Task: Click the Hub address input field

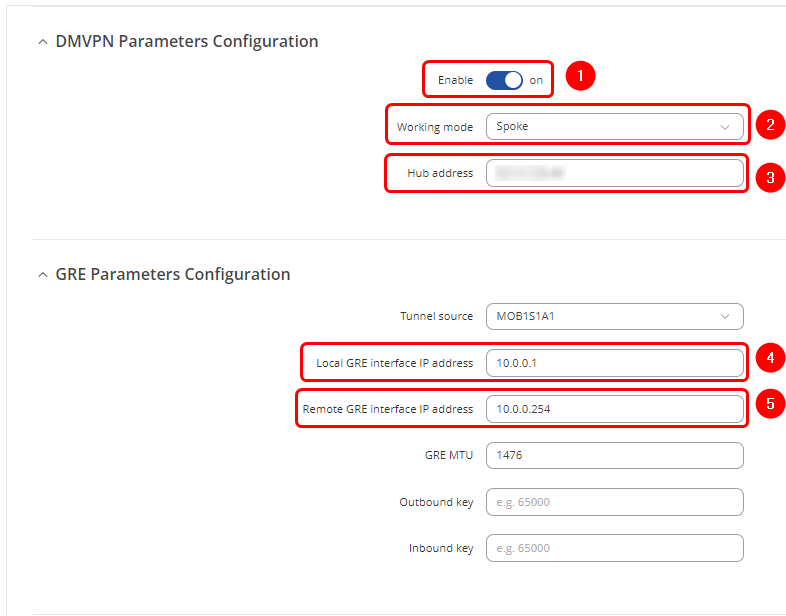Action: click(x=614, y=173)
